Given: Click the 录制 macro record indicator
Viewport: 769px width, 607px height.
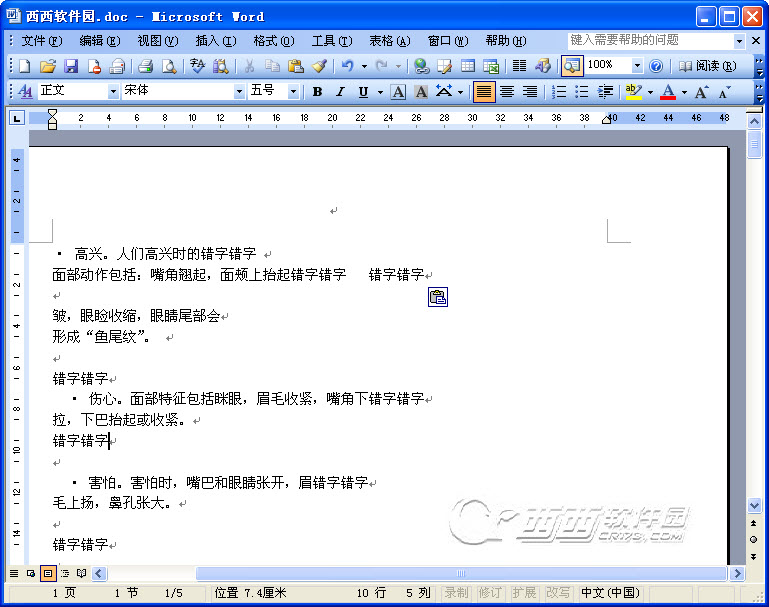Looking at the screenshot, I should (457, 593).
